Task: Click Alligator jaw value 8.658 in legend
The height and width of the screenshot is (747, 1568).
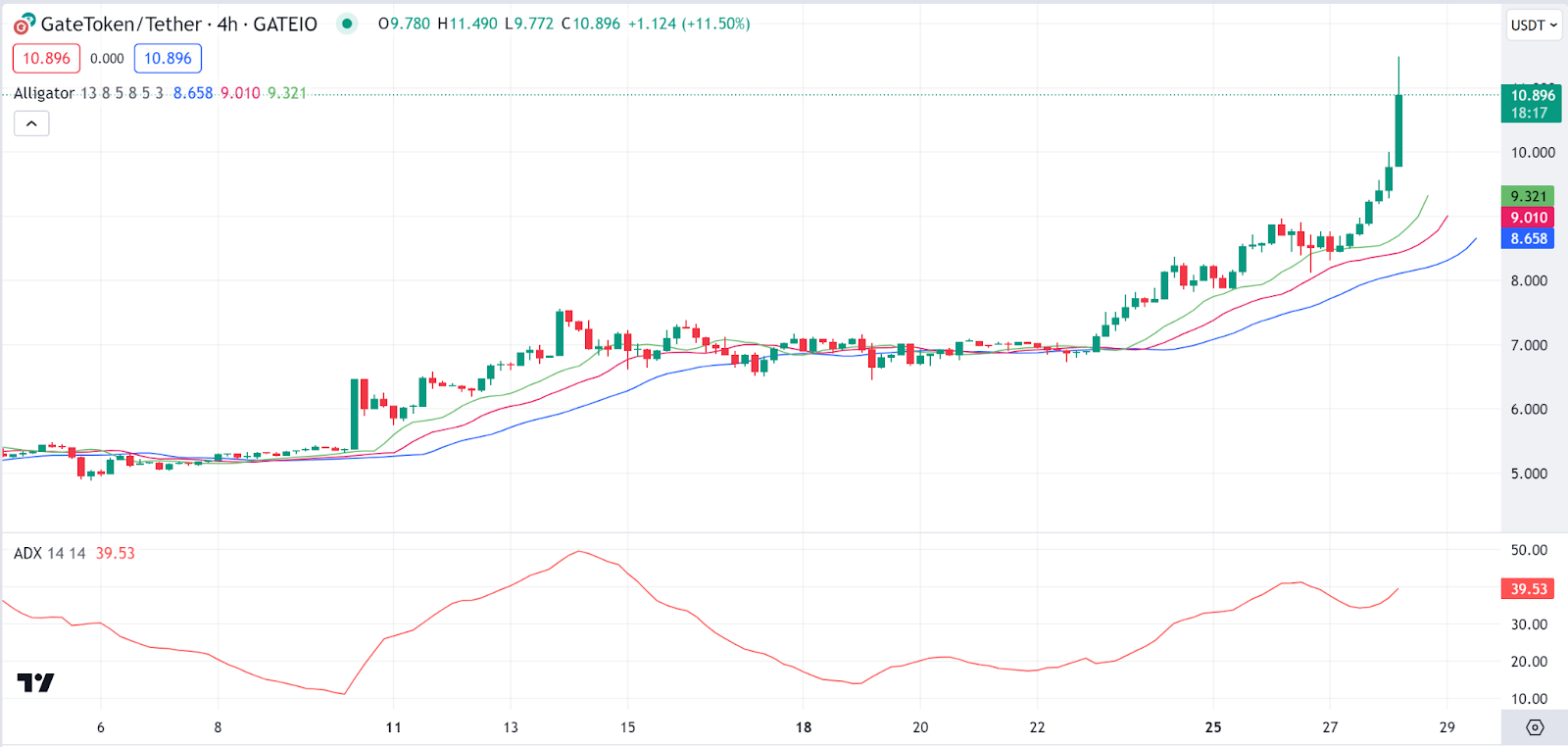Action: [193, 93]
